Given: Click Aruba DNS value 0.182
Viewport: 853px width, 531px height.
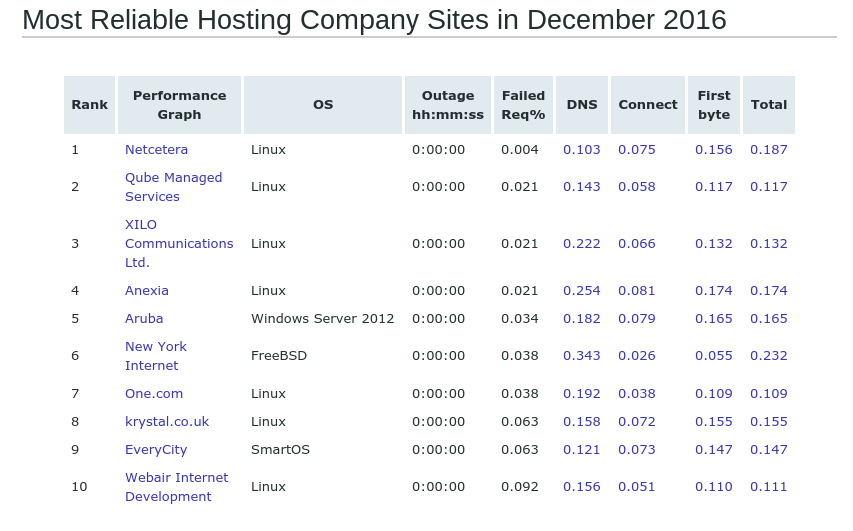Looking at the screenshot, I should 582,318.
